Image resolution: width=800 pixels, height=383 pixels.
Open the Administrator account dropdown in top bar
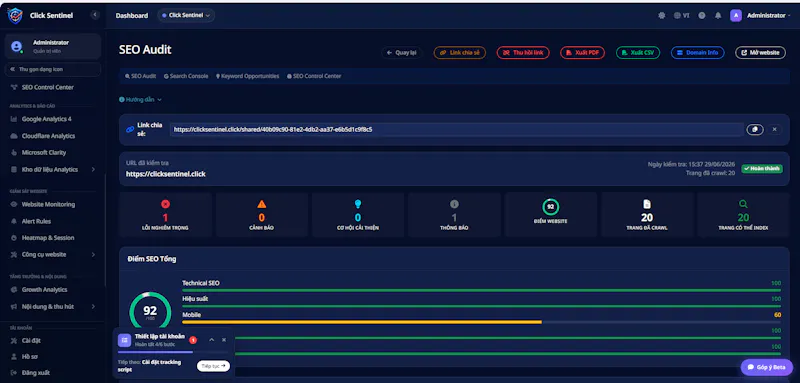click(769, 16)
